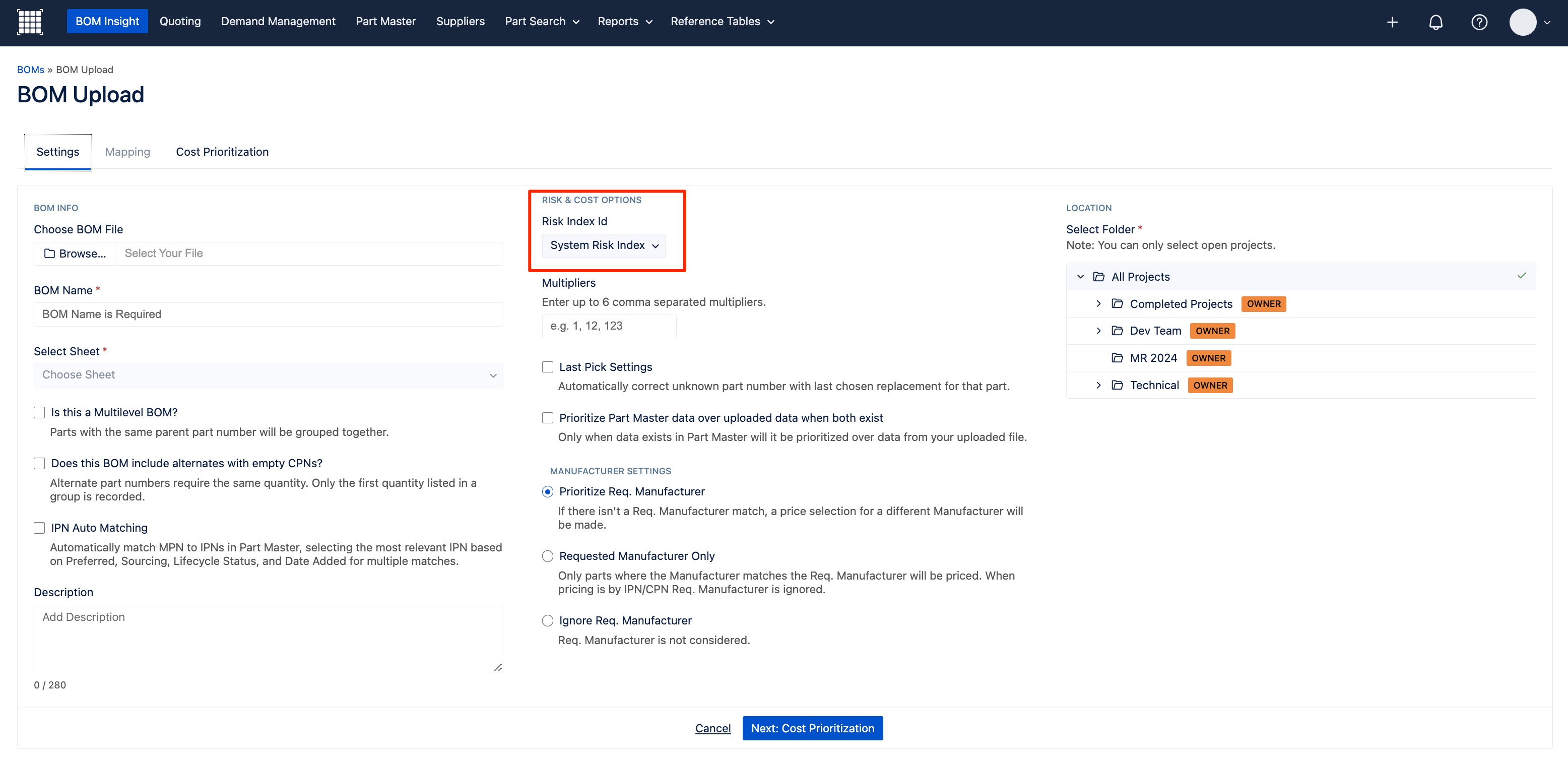Click the All Projects folder icon
Screen dimensions: 1568x758
[x=1099, y=276]
